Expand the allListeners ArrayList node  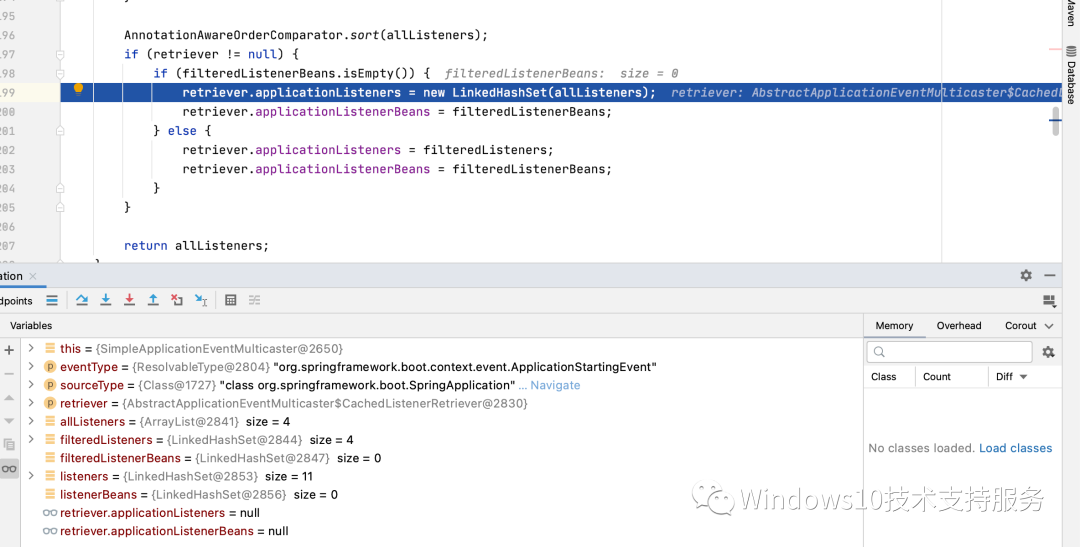pyautogui.click(x=31, y=422)
